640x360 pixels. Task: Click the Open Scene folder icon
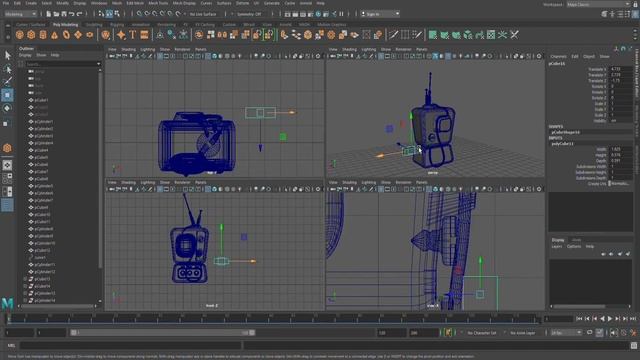[x=56, y=14]
